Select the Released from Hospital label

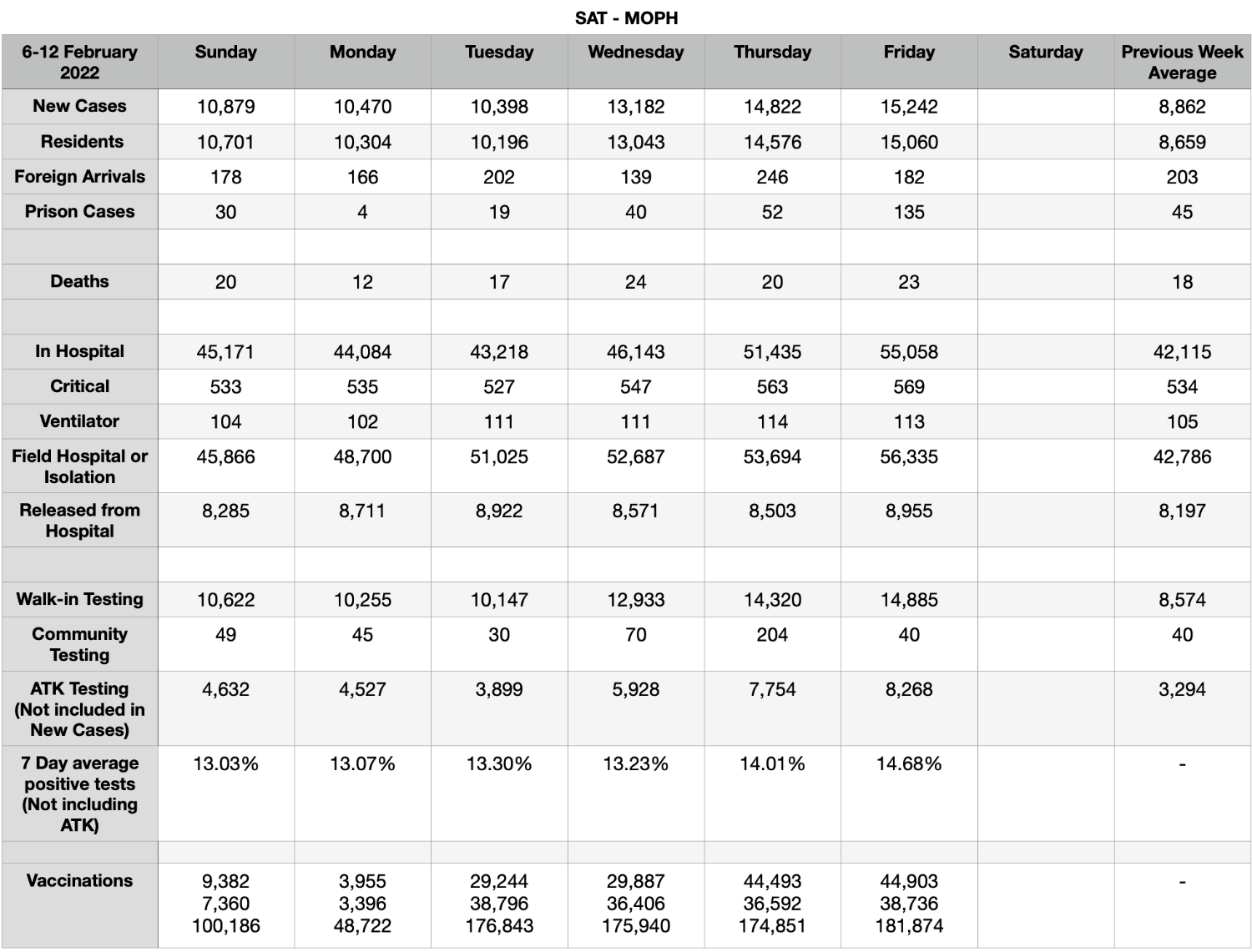[x=79, y=521]
